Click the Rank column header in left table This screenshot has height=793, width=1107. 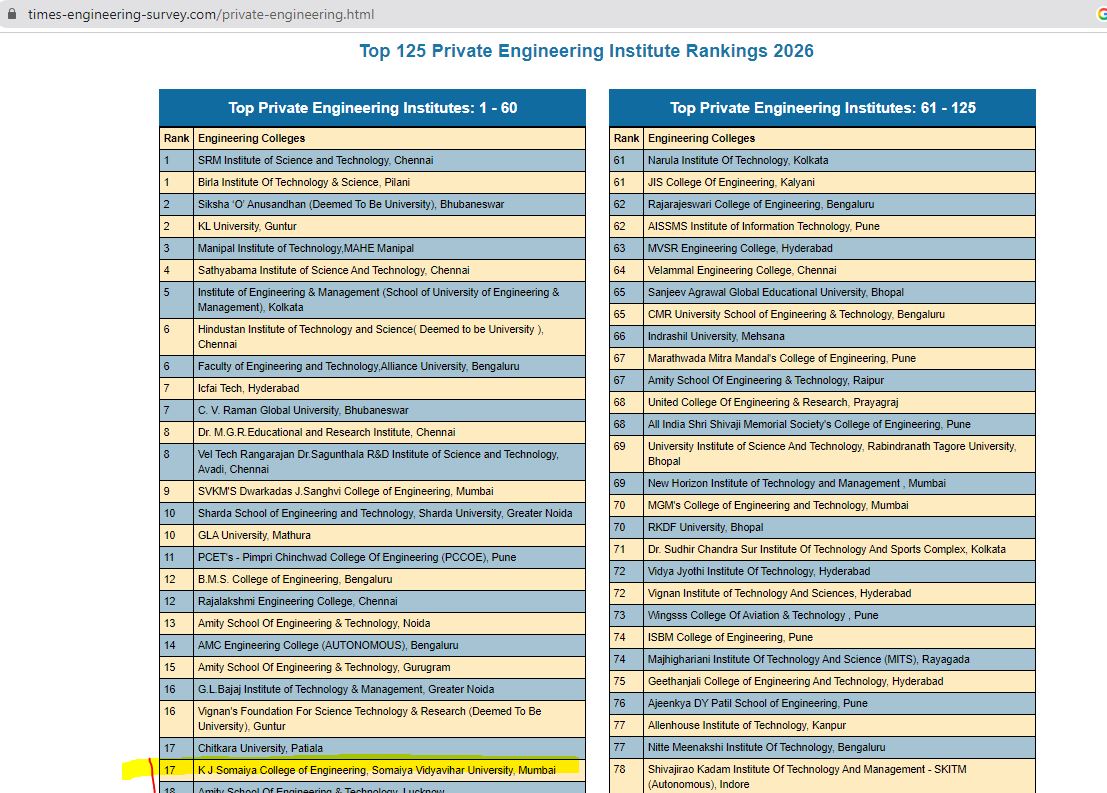click(x=176, y=138)
